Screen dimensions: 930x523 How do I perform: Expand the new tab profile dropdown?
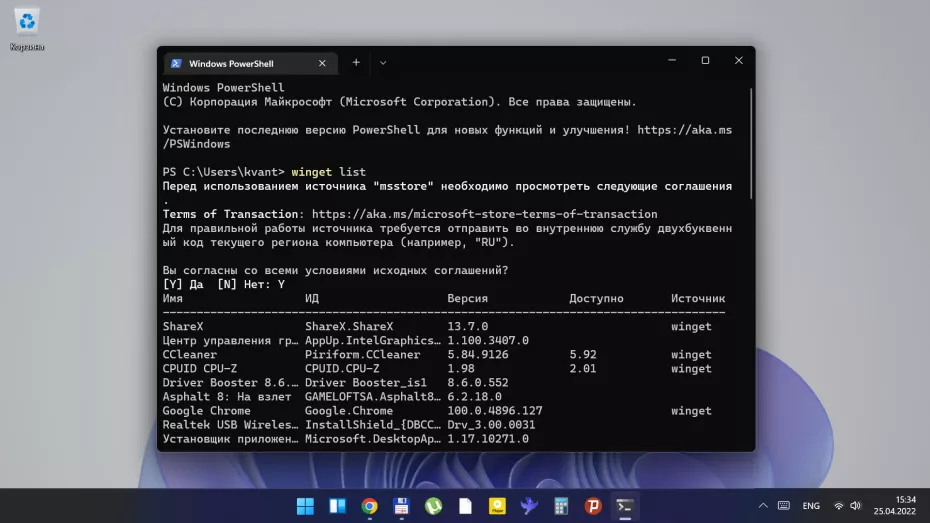[x=383, y=62]
